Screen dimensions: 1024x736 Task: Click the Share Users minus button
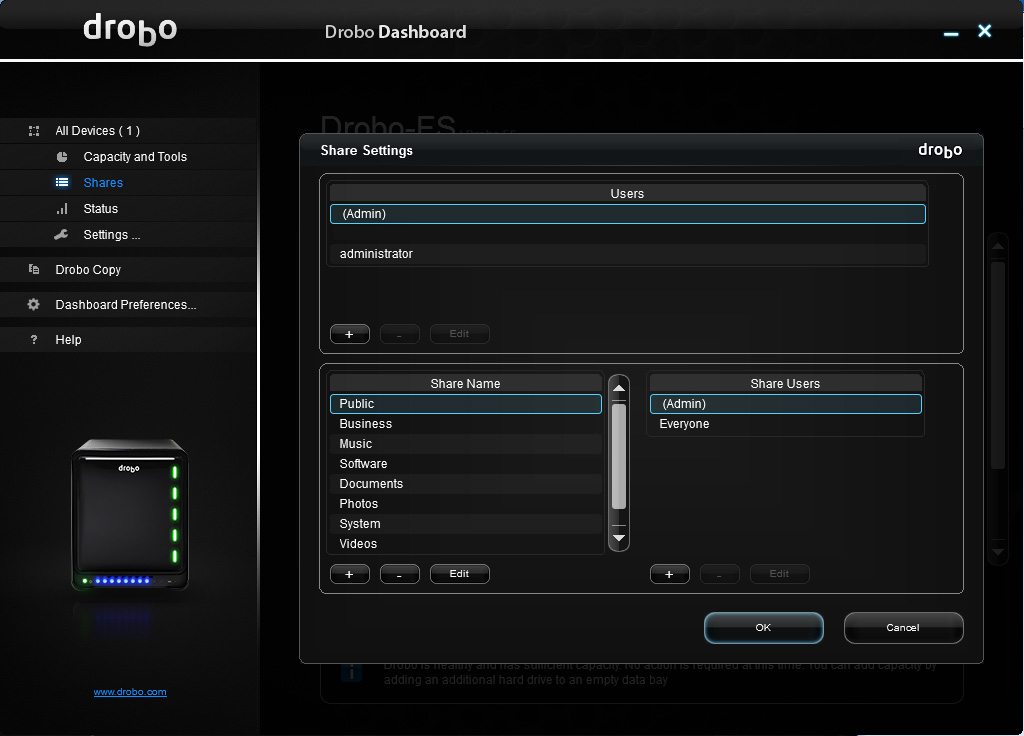[x=720, y=574]
